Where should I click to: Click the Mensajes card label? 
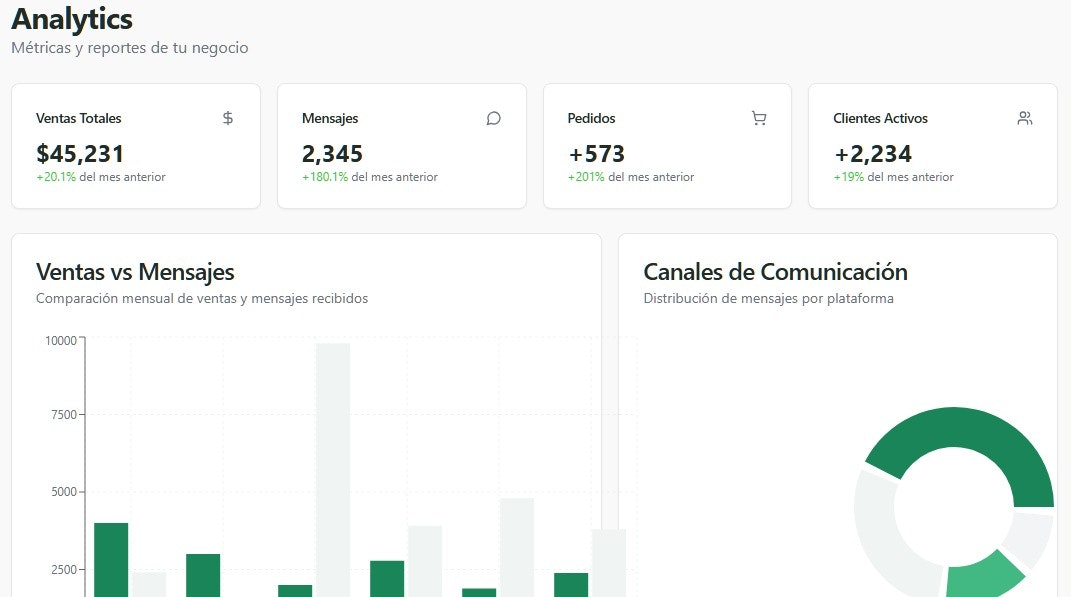click(330, 118)
